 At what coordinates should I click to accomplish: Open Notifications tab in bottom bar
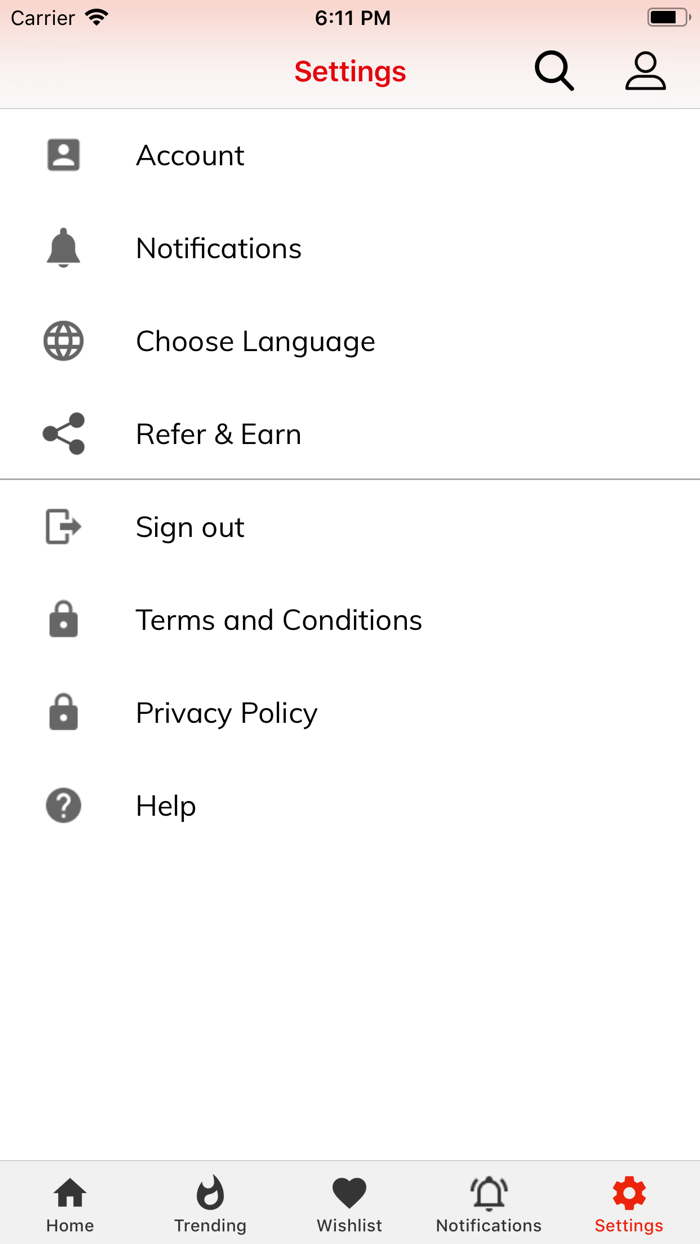(489, 1204)
